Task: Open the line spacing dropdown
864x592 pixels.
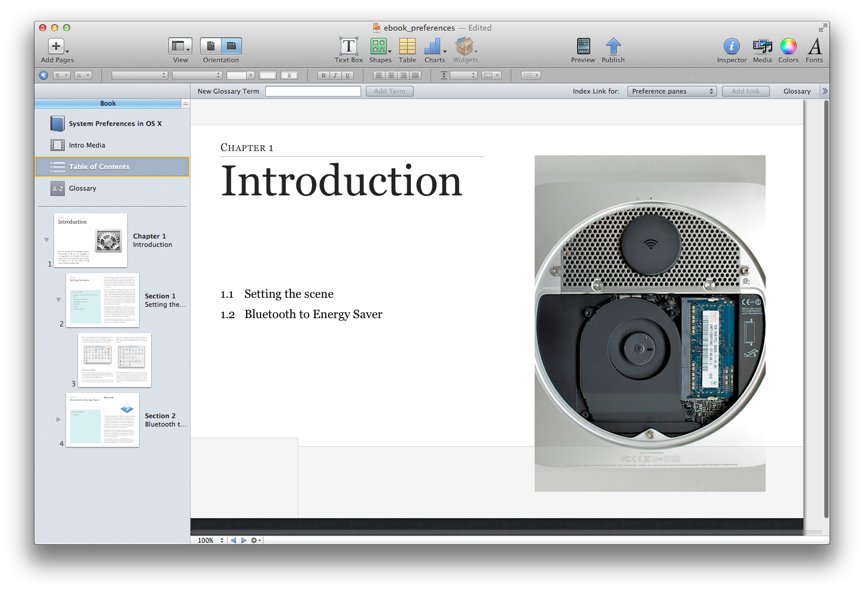Action: [463, 75]
